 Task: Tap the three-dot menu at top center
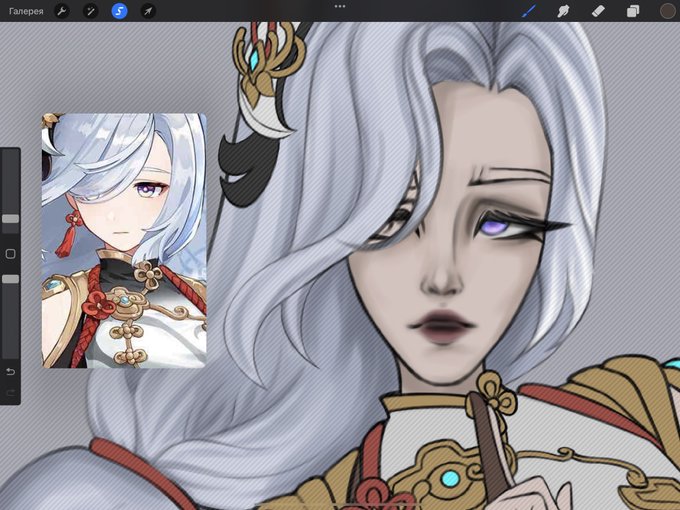pos(340,7)
